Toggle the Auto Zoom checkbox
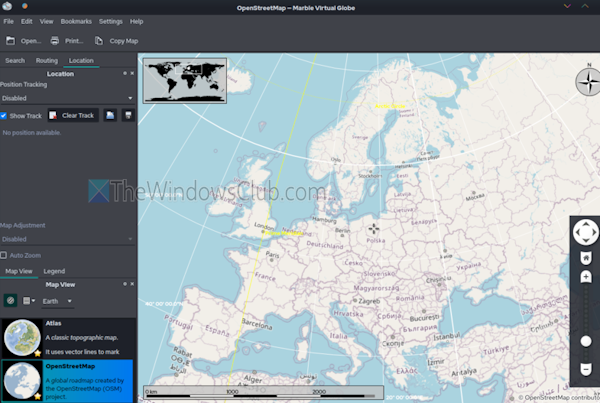Viewport: 600px width, 403px height. point(3,255)
